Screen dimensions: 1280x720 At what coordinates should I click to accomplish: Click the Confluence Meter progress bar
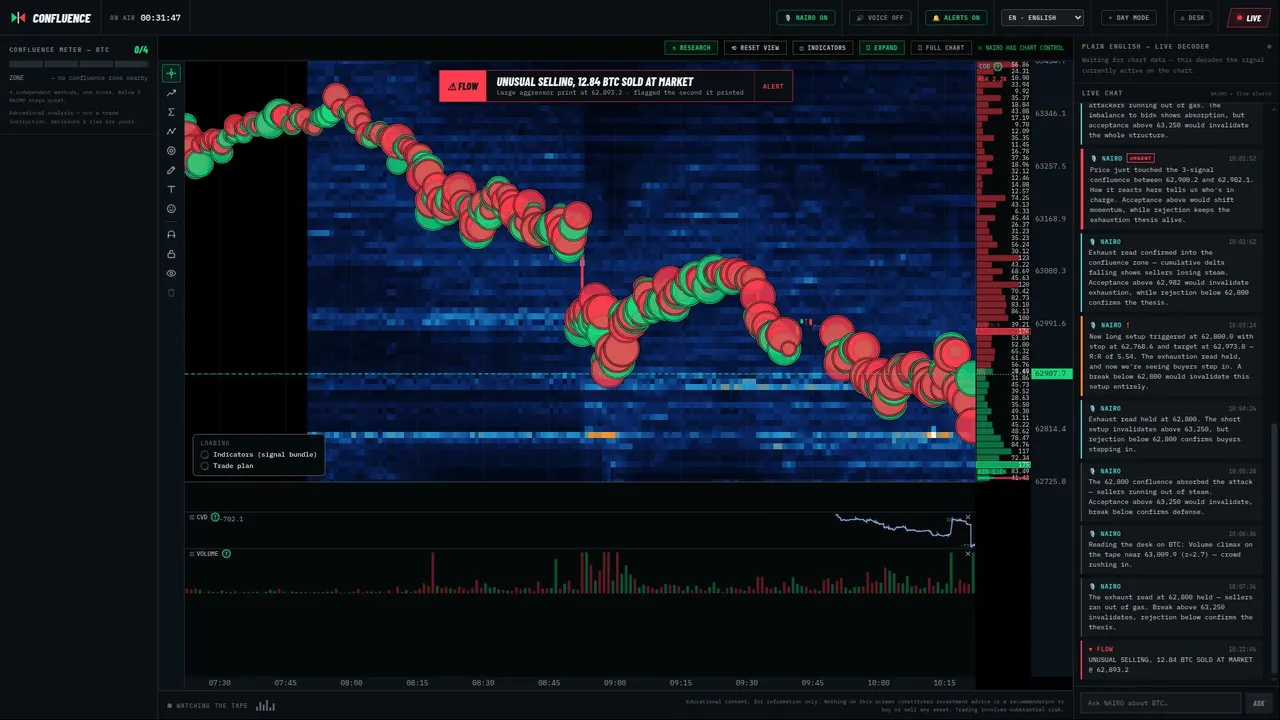[x=79, y=64]
